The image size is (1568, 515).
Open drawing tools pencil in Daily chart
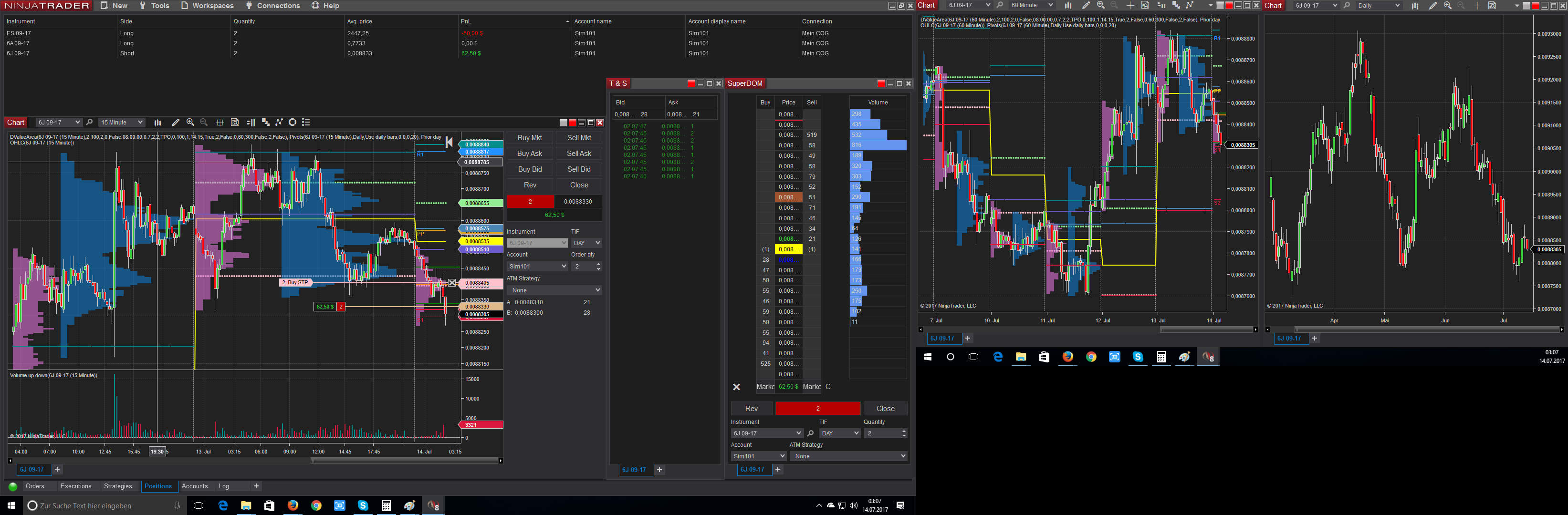click(x=1433, y=5)
